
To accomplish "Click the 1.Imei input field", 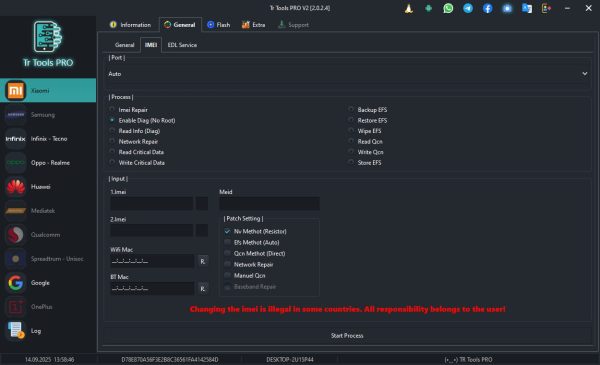I will [152, 203].
